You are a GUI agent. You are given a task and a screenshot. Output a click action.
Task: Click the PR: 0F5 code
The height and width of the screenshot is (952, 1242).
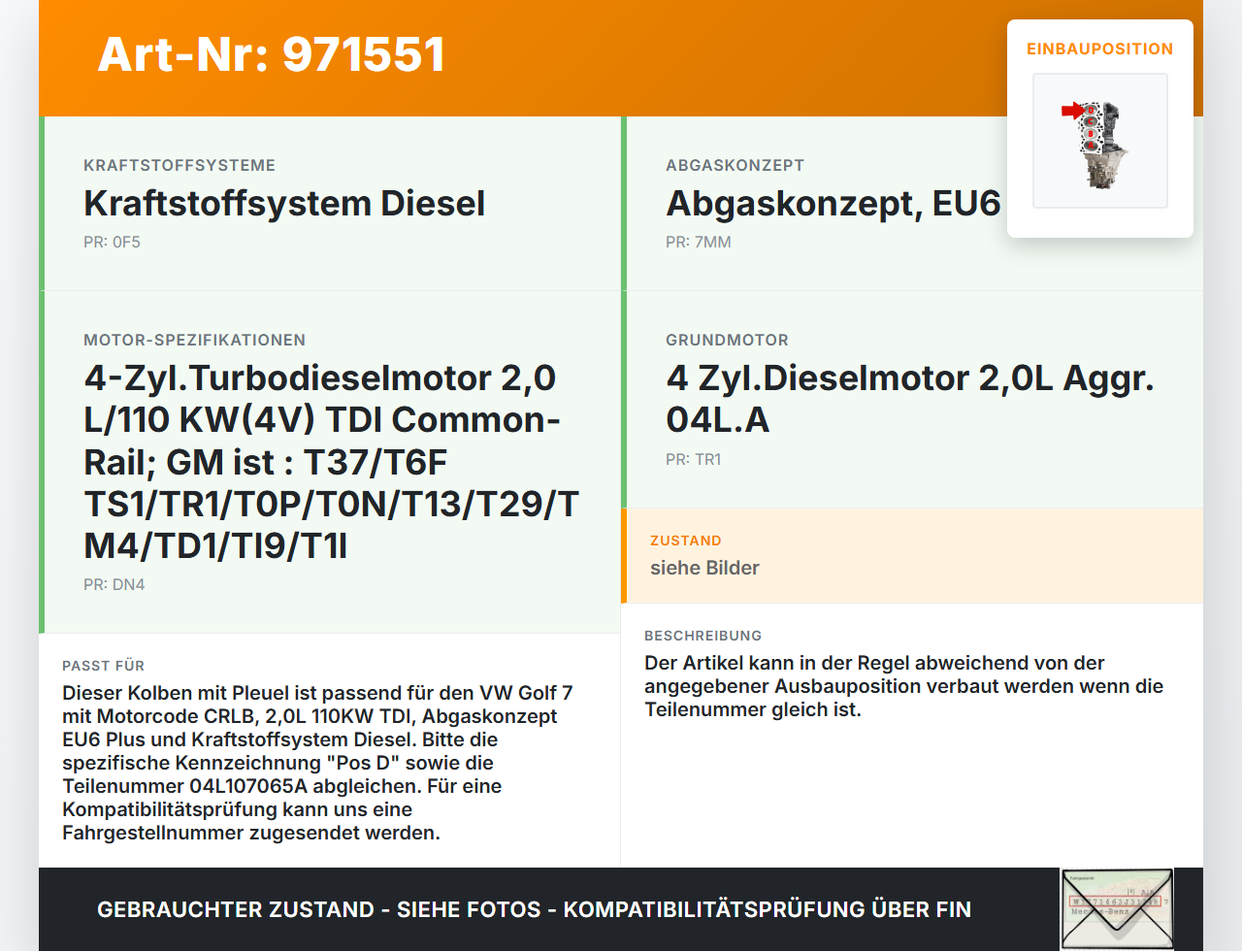[112, 242]
